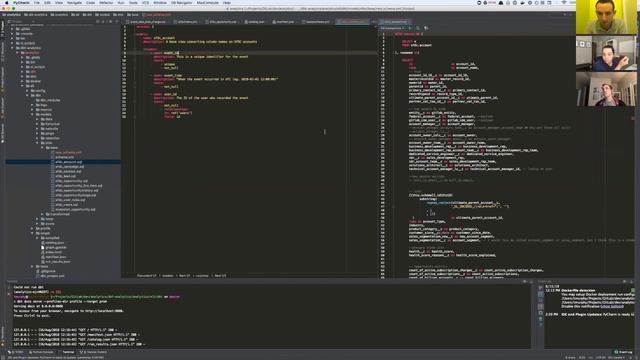Collapse the compiled folder in the tree
The height and width of the screenshot is (360, 640).
coord(38,238)
